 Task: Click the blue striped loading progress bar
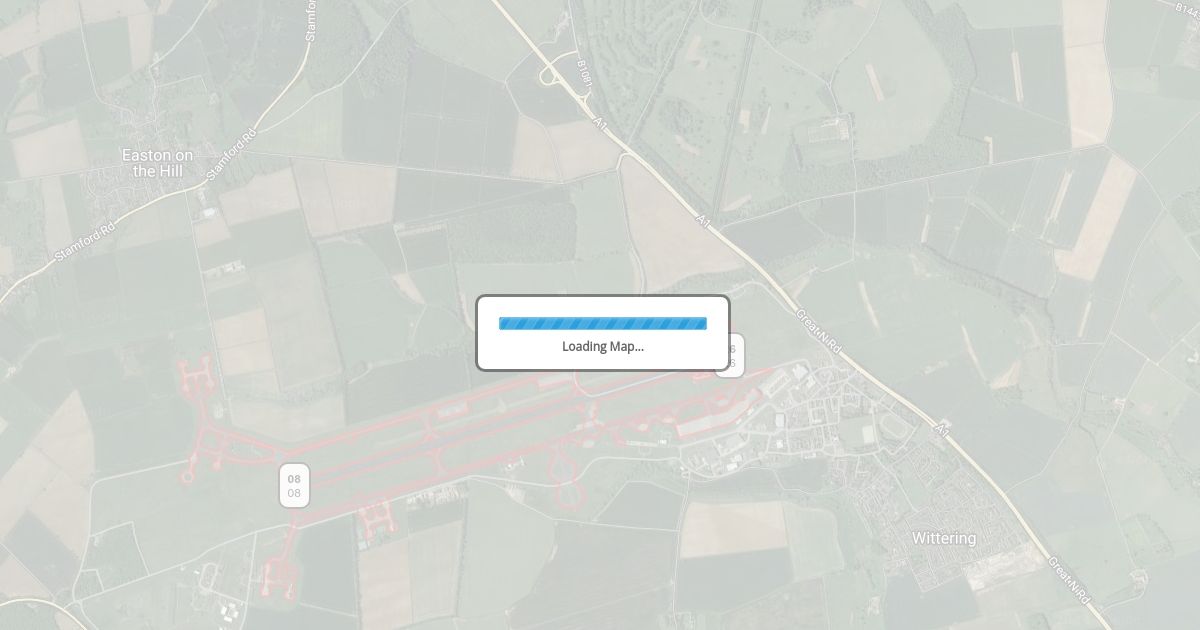click(x=603, y=323)
